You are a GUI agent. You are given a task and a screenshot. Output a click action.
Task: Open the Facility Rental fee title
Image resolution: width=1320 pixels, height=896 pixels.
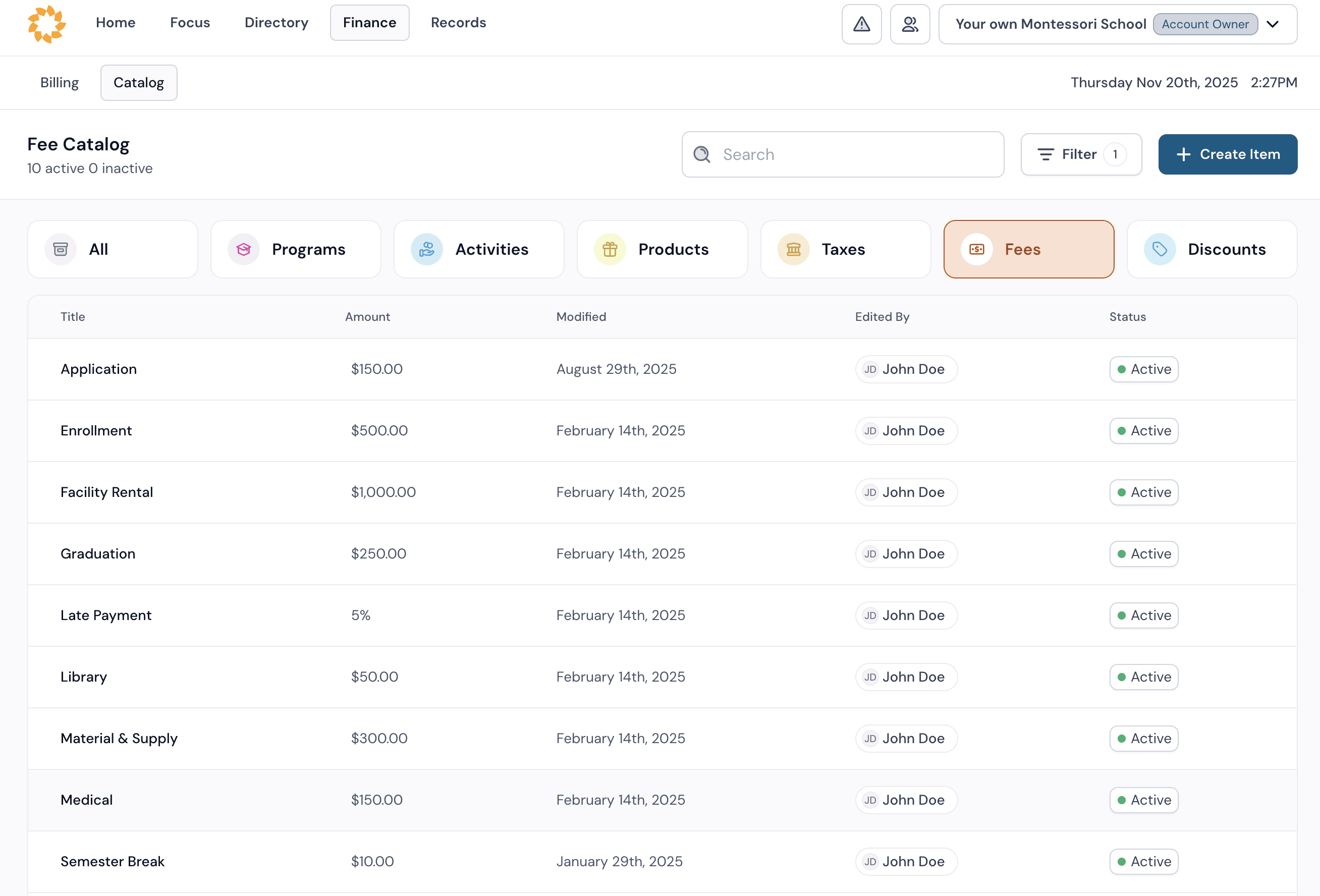(x=107, y=492)
